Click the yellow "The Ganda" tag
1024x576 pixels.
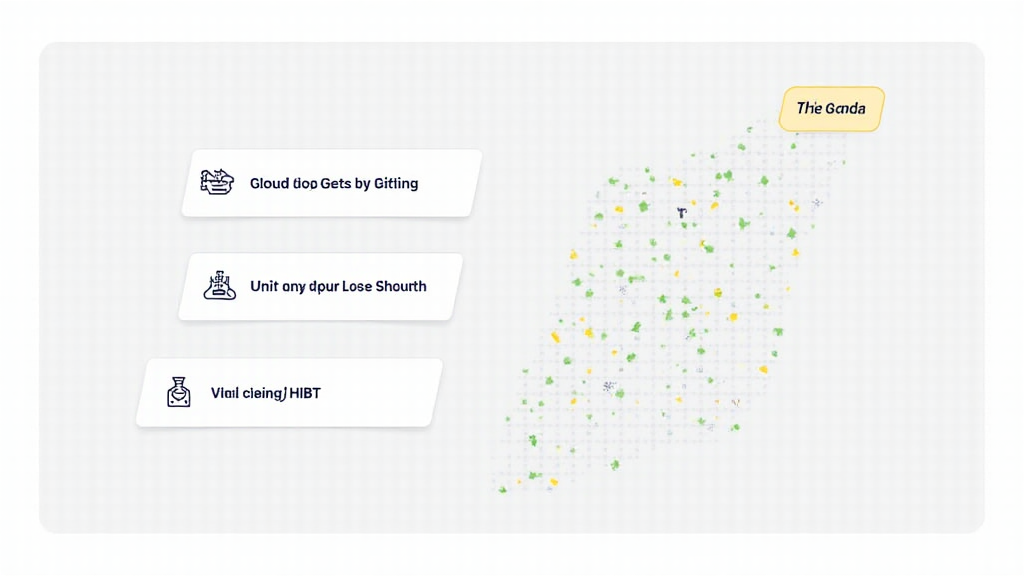point(831,108)
